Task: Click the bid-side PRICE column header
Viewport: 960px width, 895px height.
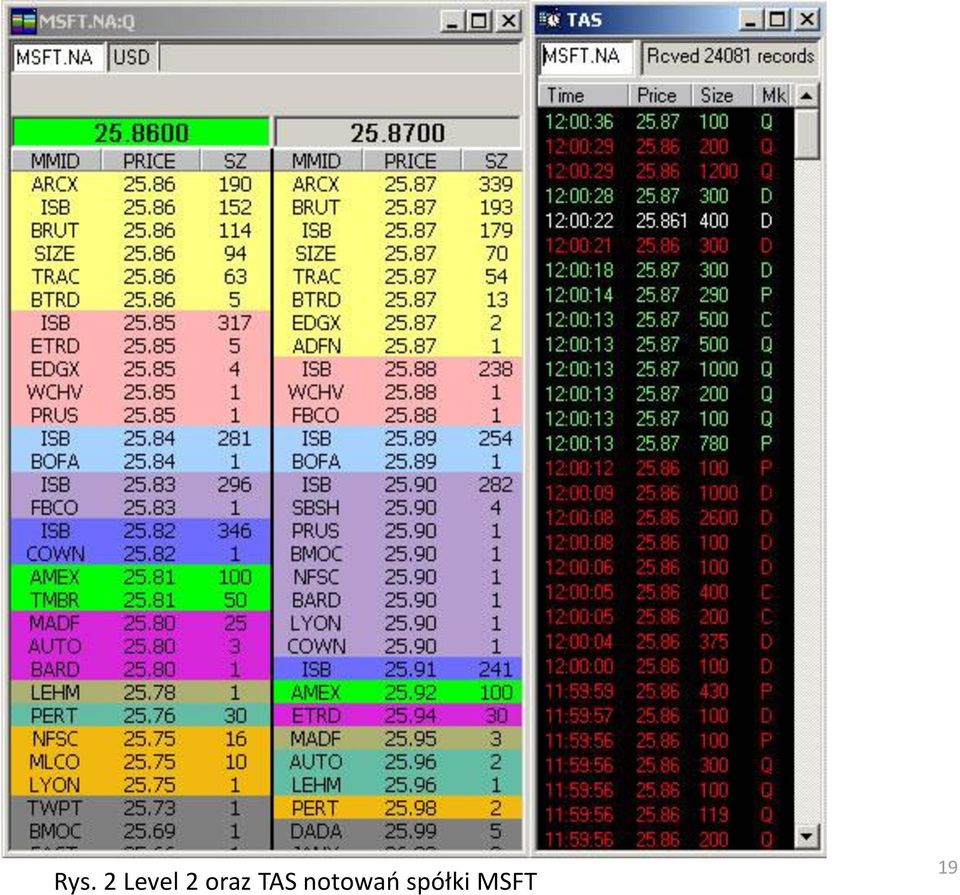Action: [150, 161]
